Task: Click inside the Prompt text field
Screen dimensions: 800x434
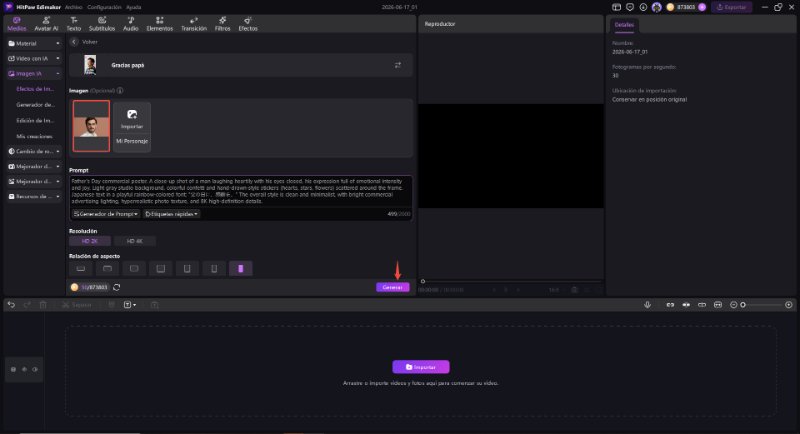Action: point(241,191)
